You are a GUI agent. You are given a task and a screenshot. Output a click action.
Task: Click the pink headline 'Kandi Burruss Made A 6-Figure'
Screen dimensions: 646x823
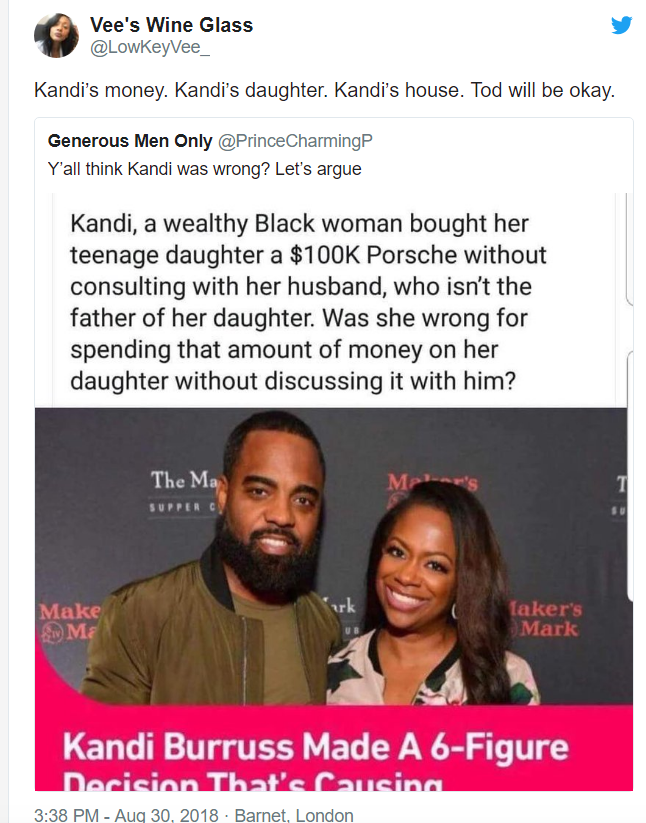tap(315, 746)
